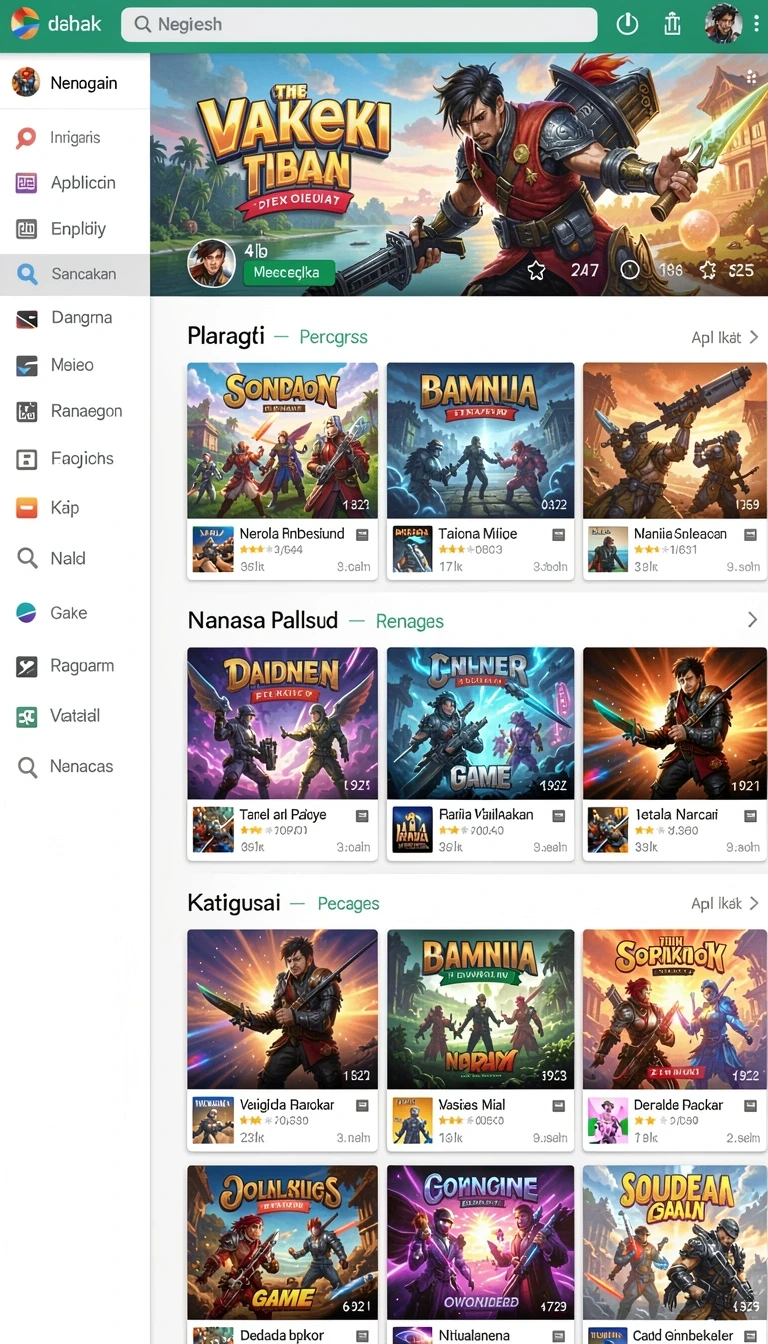The height and width of the screenshot is (1344, 768).
Task: Click the badge icon beside 525
Action: coord(708,270)
